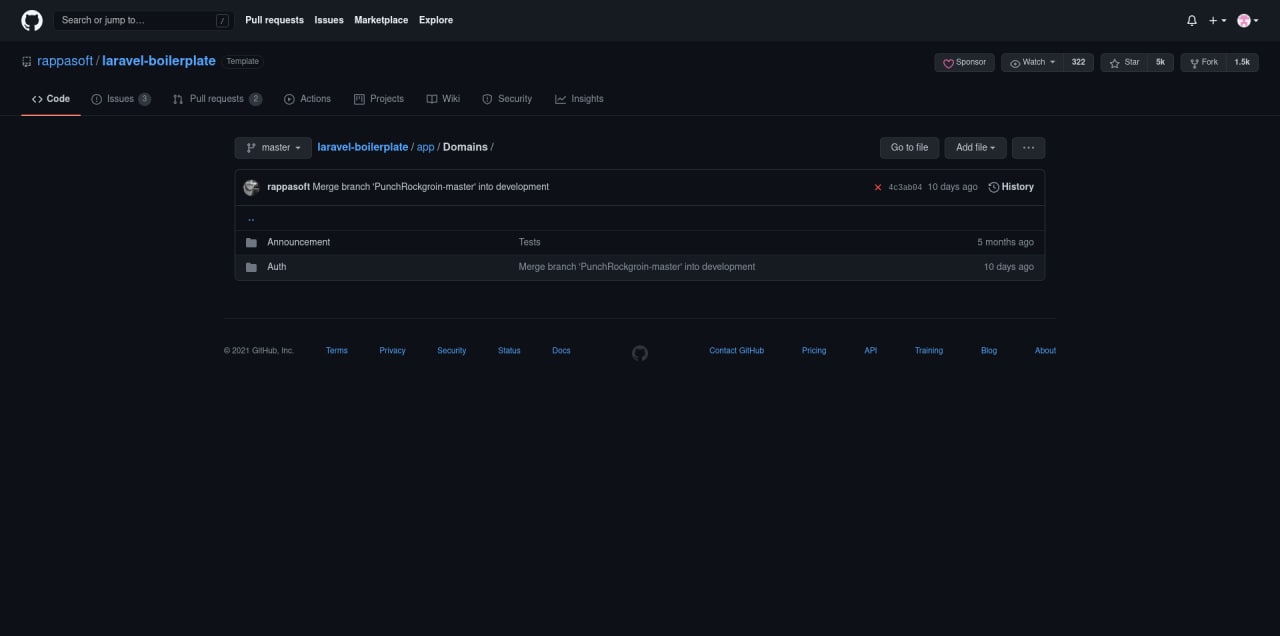Click rappasoft commit author name
The height and width of the screenshot is (636, 1280).
pyautogui.click(x=288, y=187)
